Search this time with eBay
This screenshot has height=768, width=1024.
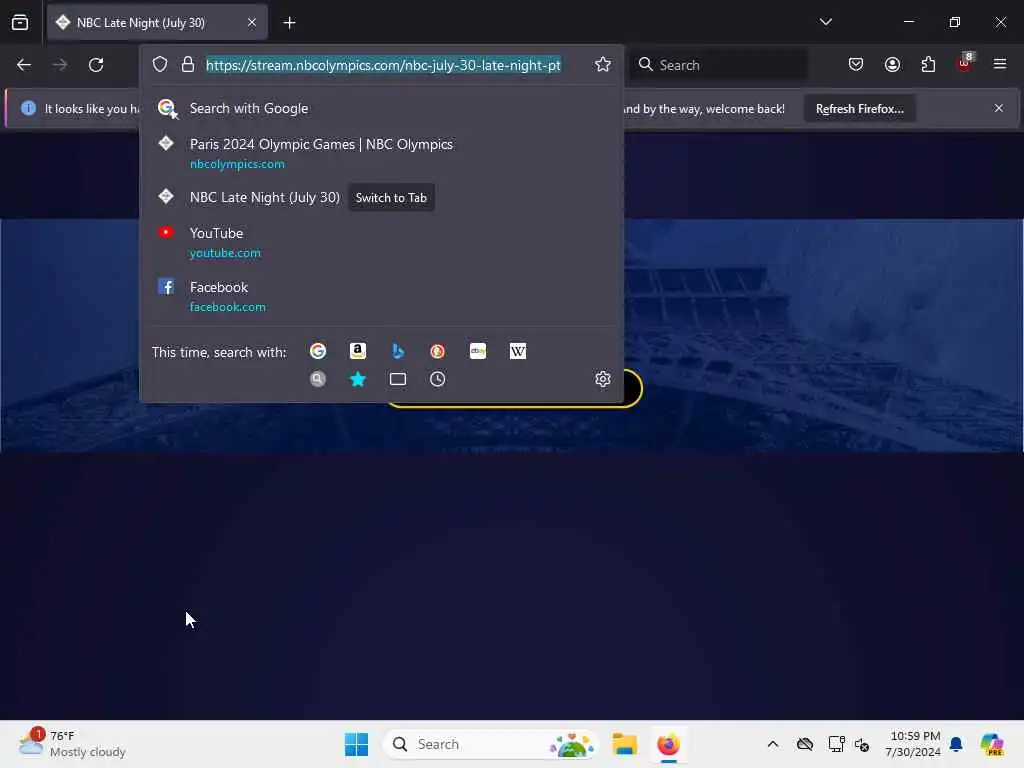click(x=478, y=351)
